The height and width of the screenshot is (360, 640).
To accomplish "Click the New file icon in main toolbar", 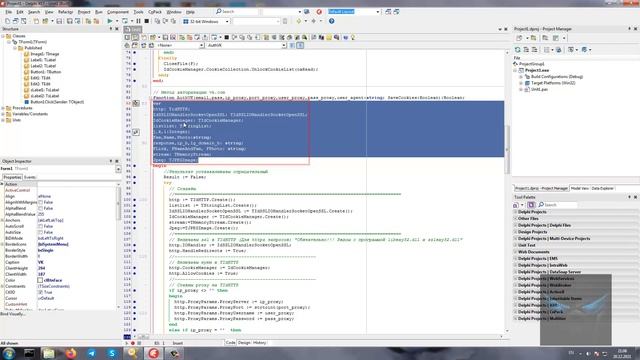I will point(7,21).
